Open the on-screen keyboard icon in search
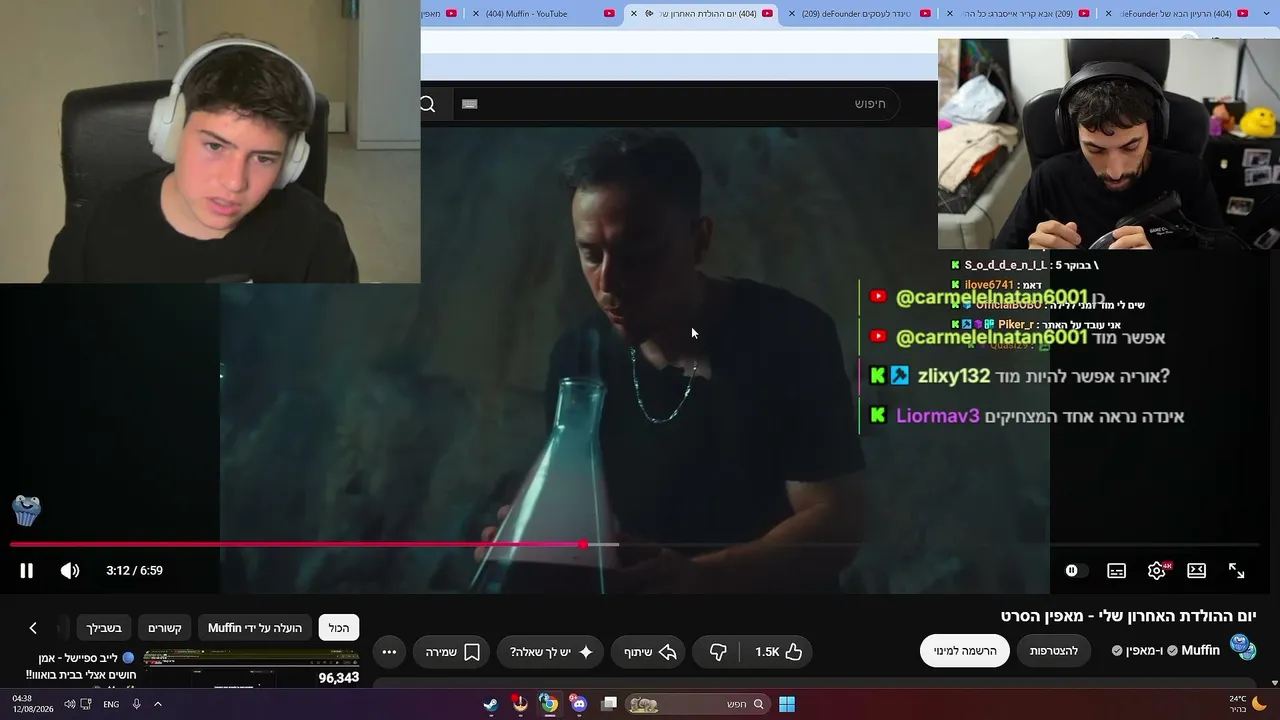The image size is (1280, 720). point(470,104)
